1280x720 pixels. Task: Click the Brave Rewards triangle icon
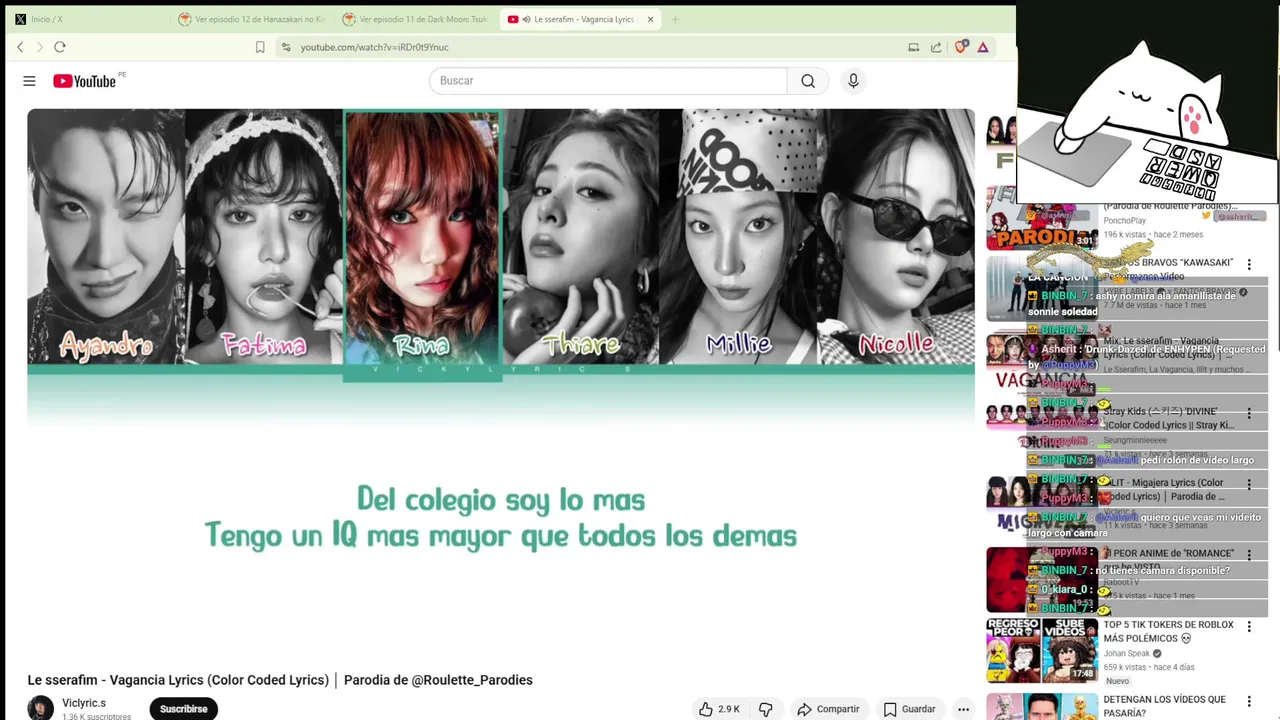(x=983, y=47)
